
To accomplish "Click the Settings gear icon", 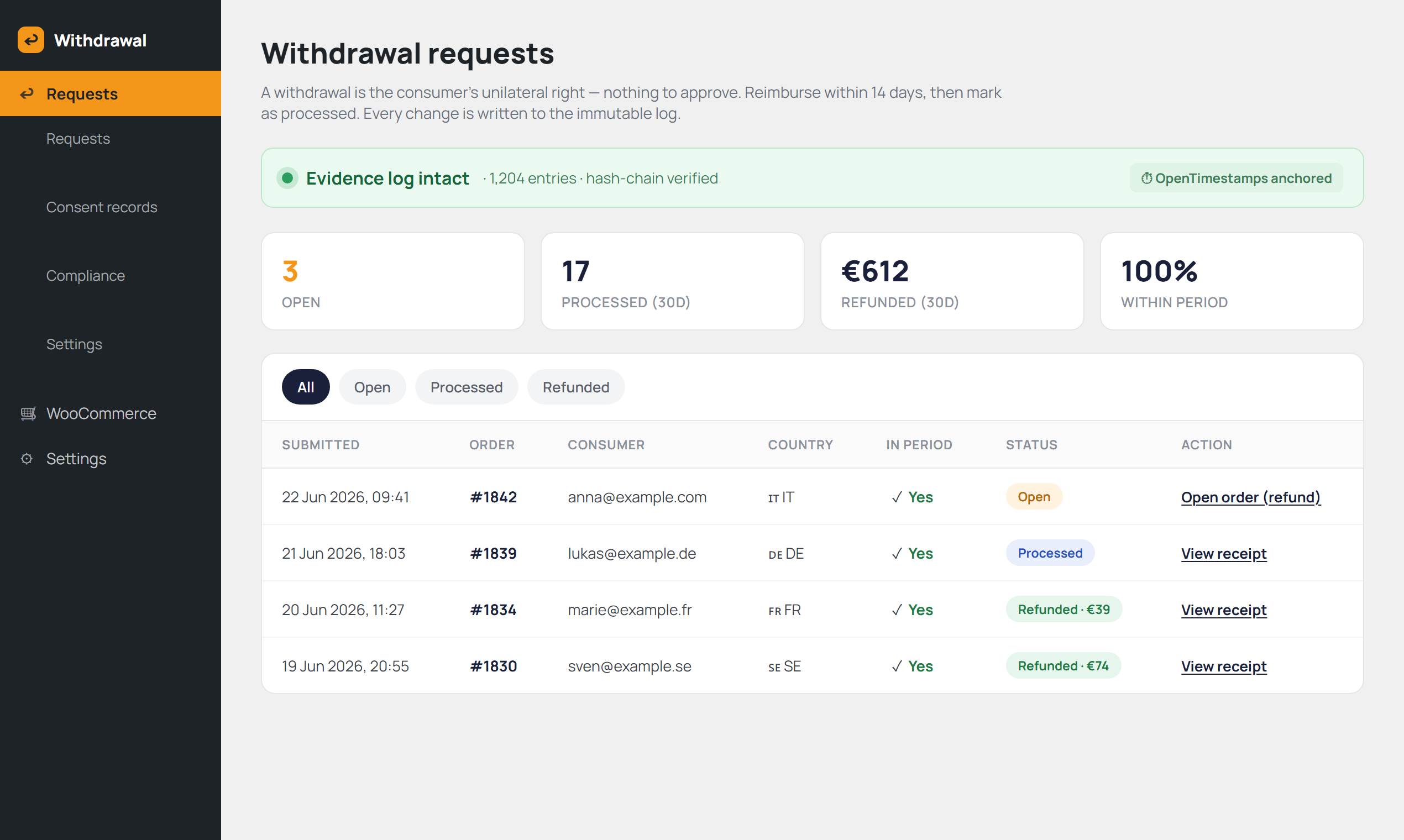I will pyautogui.click(x=27, y=459).
